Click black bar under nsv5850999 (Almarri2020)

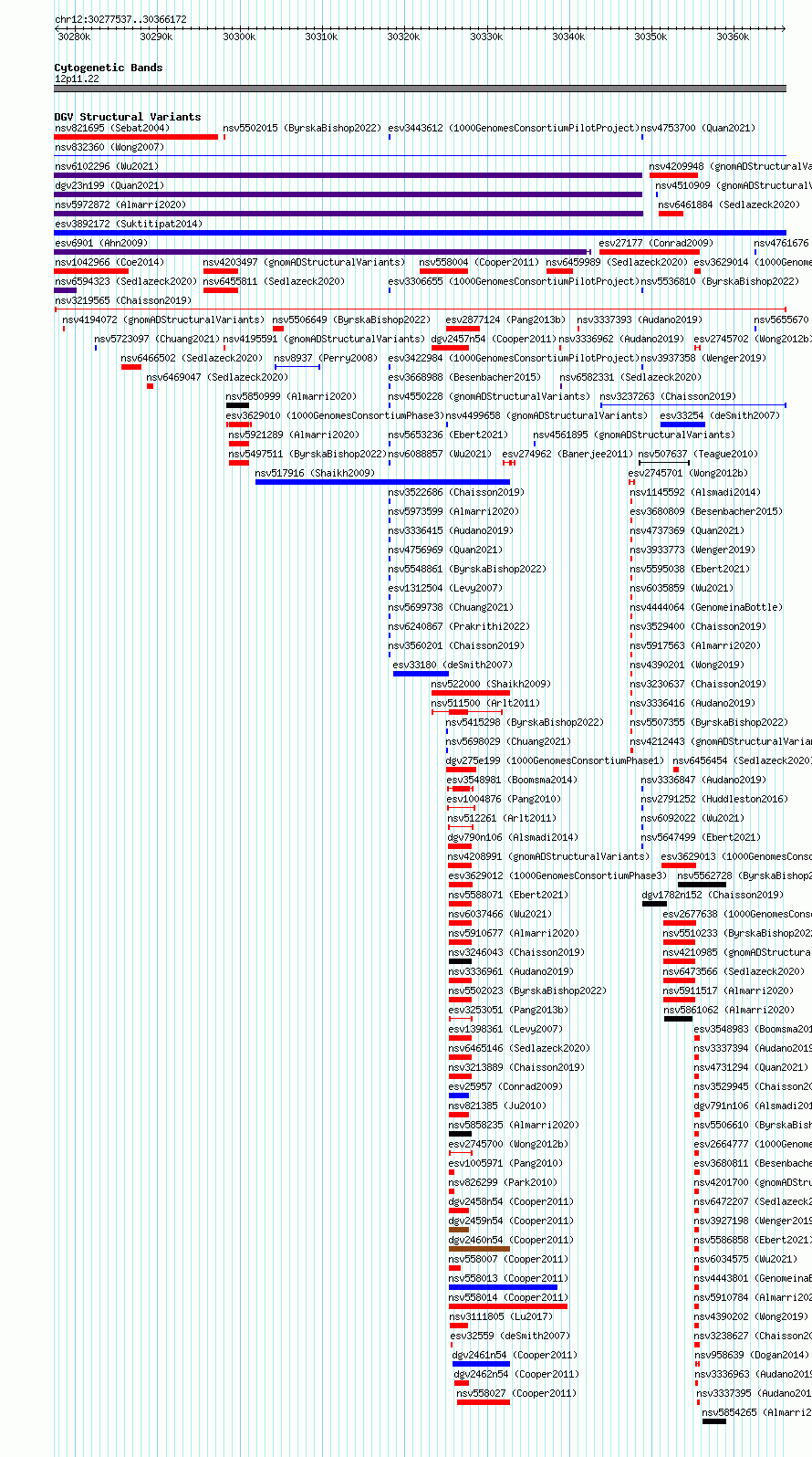click(x=237, y=405)
